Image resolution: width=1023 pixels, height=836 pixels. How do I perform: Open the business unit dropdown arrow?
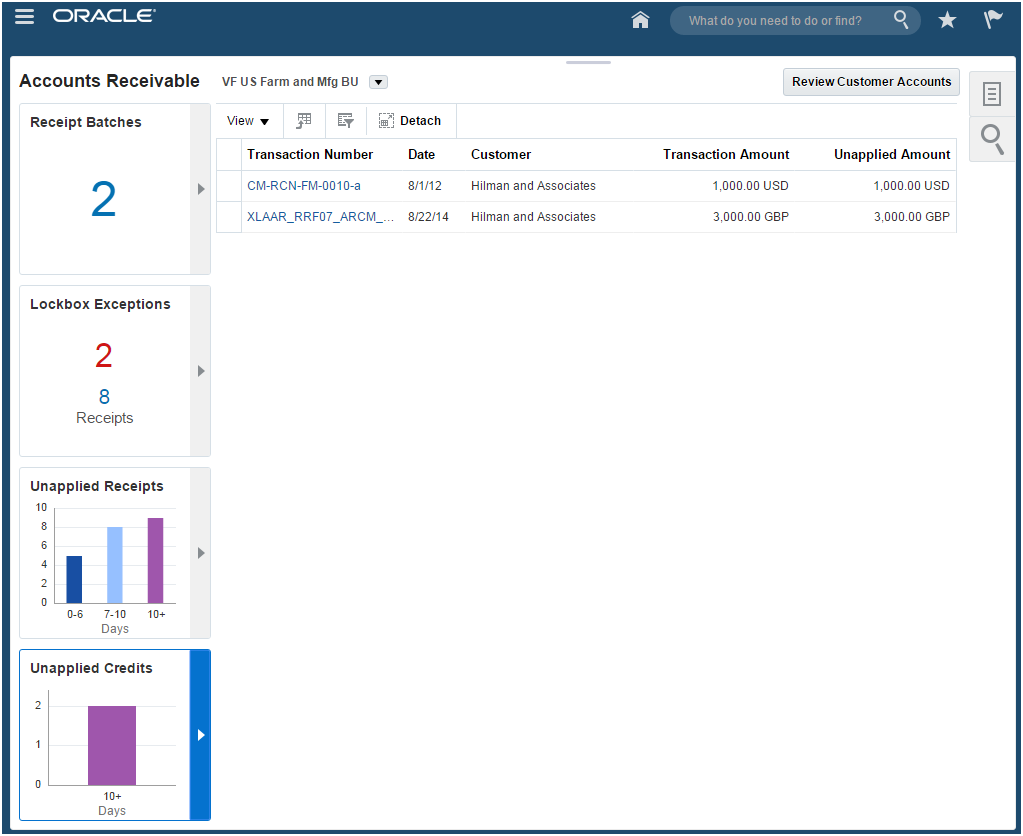pos(378,82)
